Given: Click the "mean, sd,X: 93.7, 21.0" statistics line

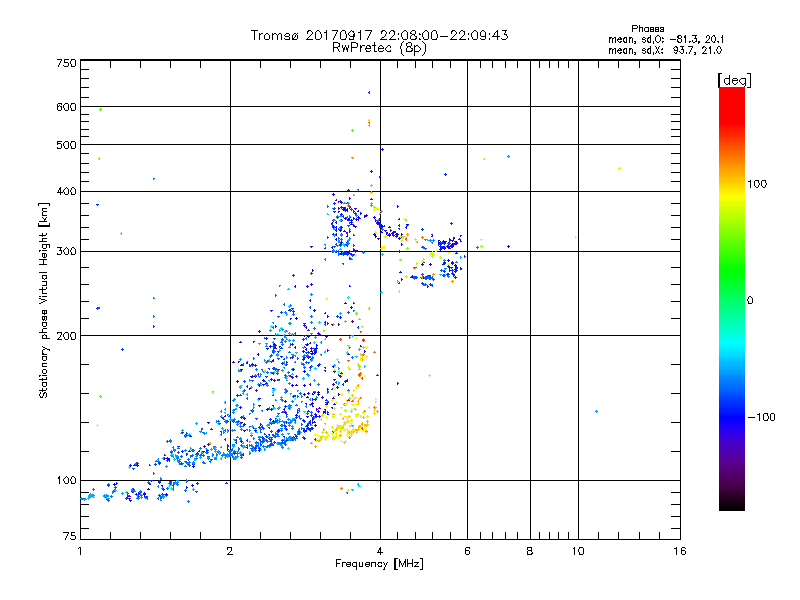Looking at the screenshot, I should click(x=665, y=50).
